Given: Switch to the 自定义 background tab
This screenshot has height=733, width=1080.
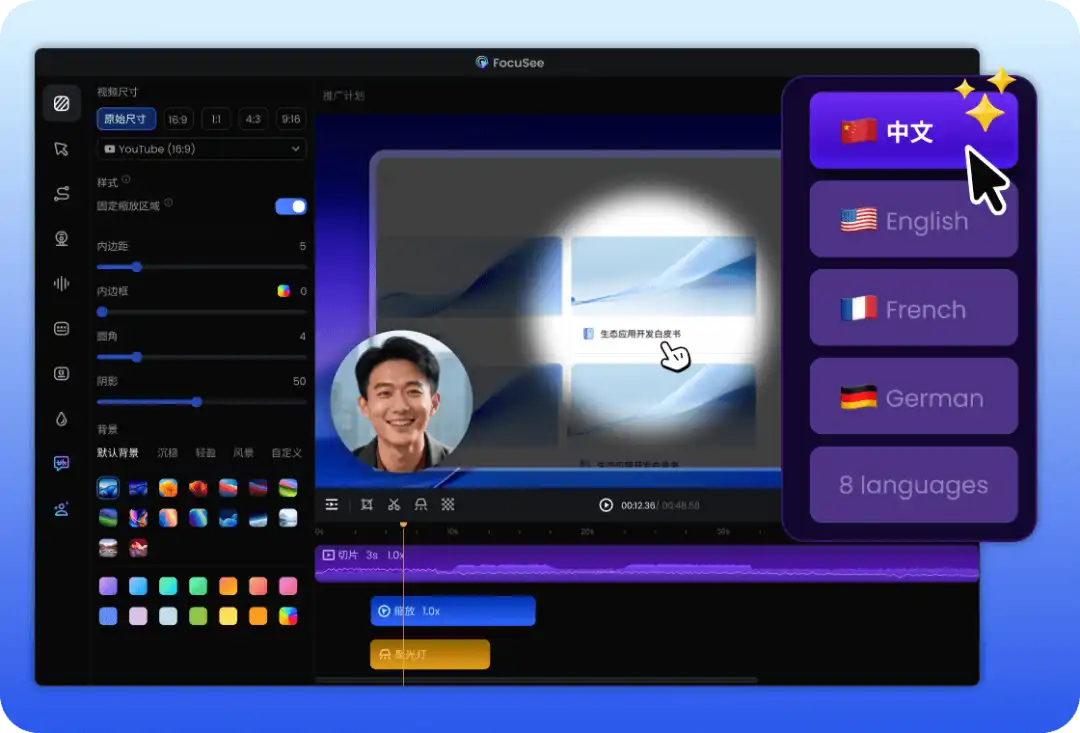Looking at the screenshot, I should point(286,453).
